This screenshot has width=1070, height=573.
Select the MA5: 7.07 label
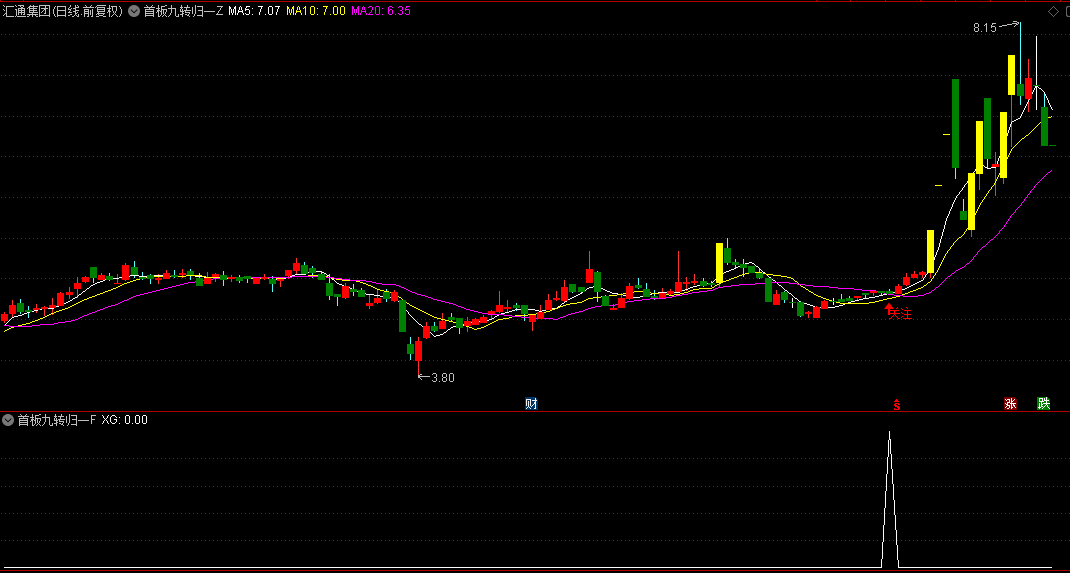pyautogui.click(x=254, y=11)
